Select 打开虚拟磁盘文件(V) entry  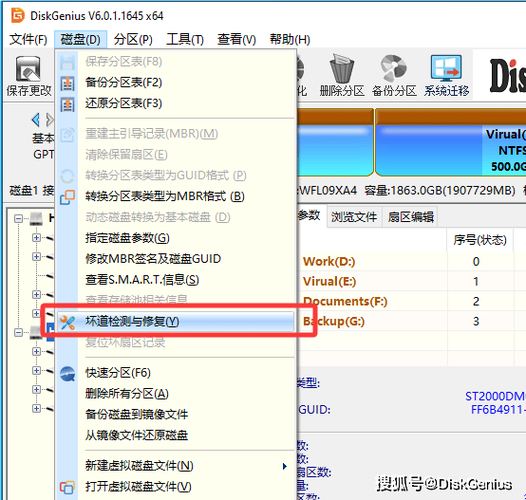[x=176, y=487]
